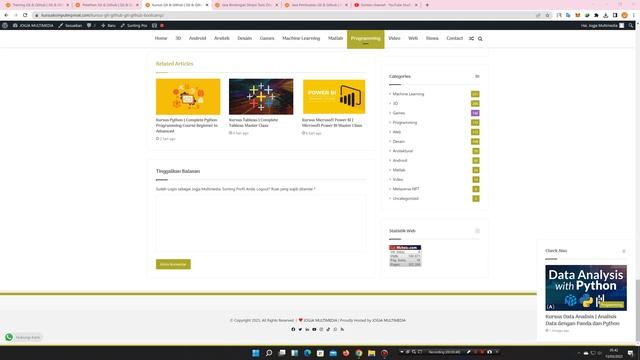Click Sunting Pos in admin bar
Viewport: 640px width, 360px height.
pos(134,25)
